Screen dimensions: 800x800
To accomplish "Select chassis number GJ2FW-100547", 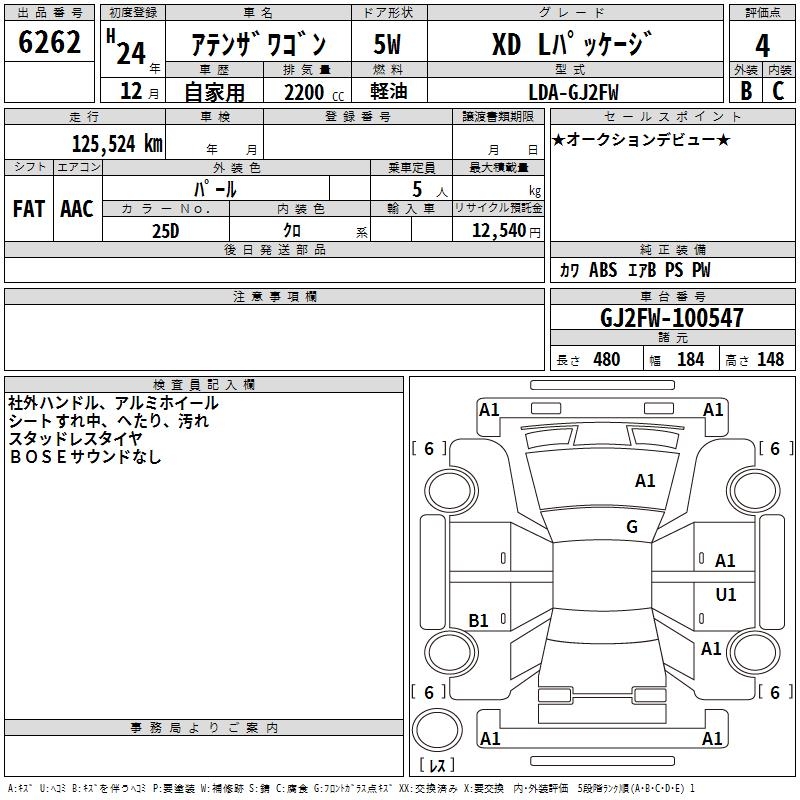I will coord(671,317).
